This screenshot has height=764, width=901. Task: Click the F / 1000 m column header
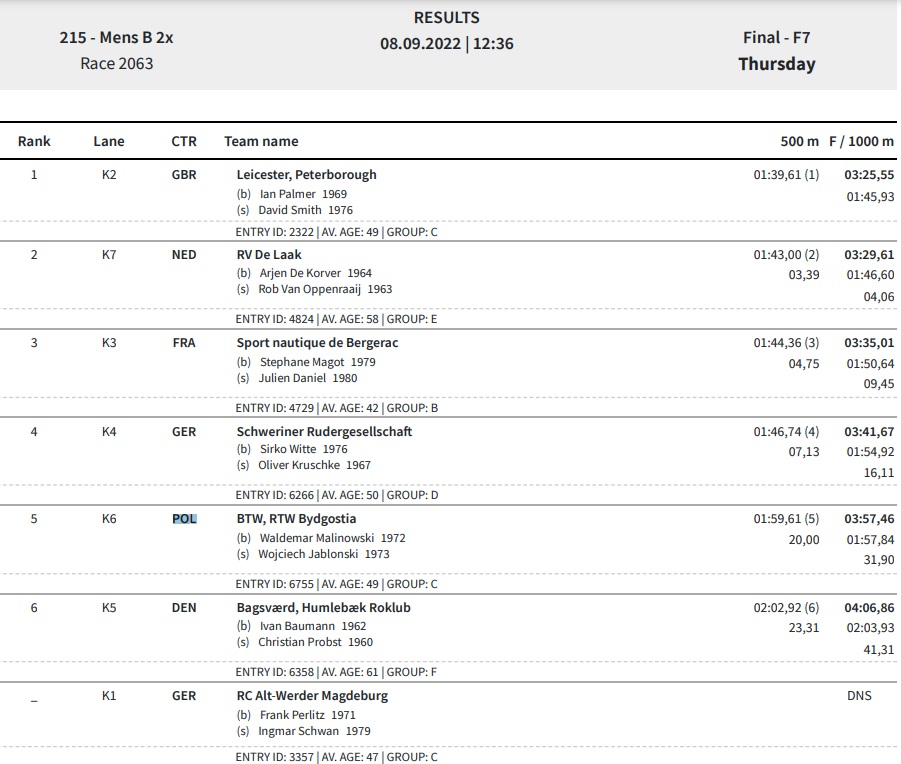(861, 141)
